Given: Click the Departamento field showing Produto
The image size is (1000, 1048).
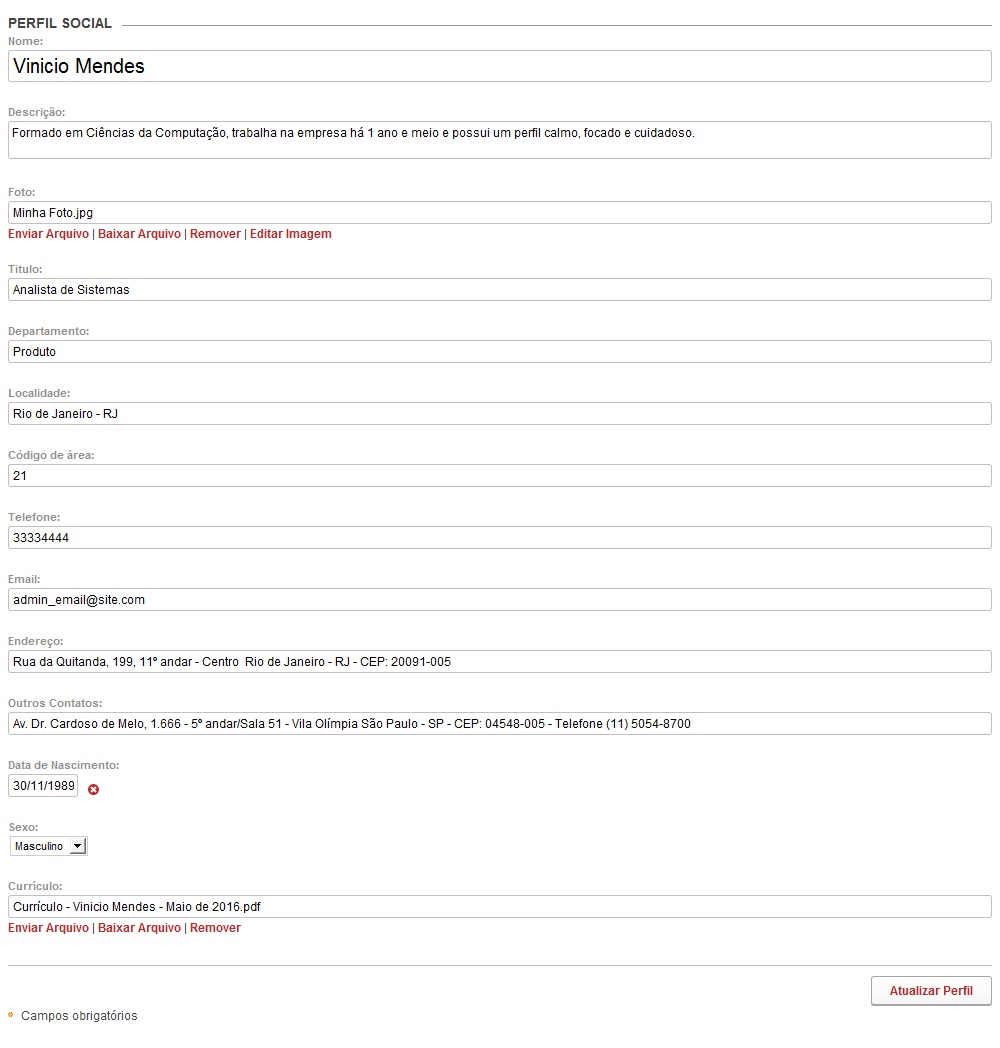Looking at the screenshot, I should click(x=500, y=352).
